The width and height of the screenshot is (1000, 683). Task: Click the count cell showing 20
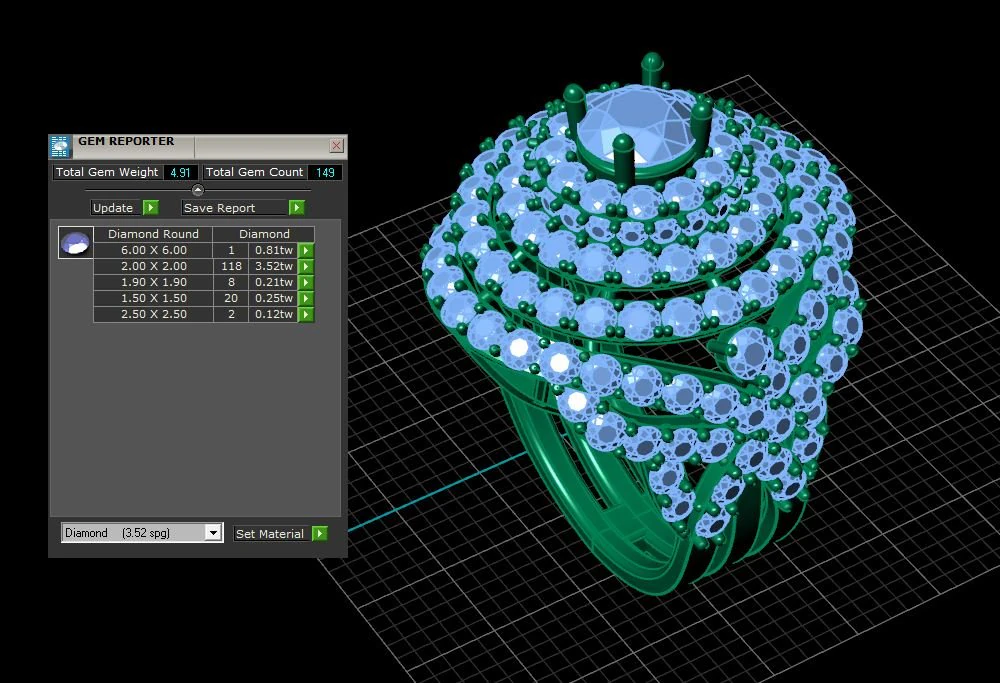click(231, 298)
